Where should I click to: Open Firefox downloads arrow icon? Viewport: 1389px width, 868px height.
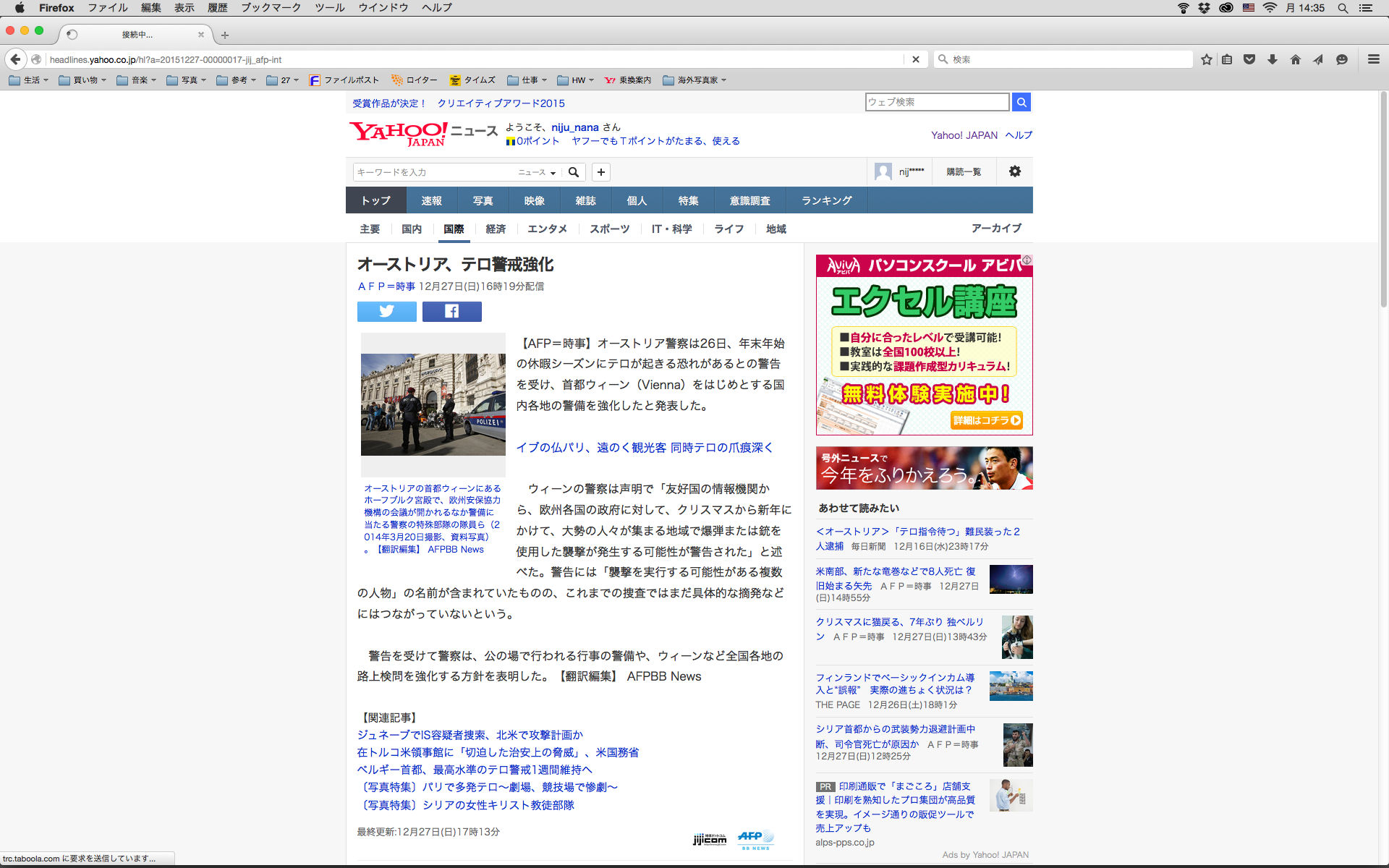[1273, 59]
